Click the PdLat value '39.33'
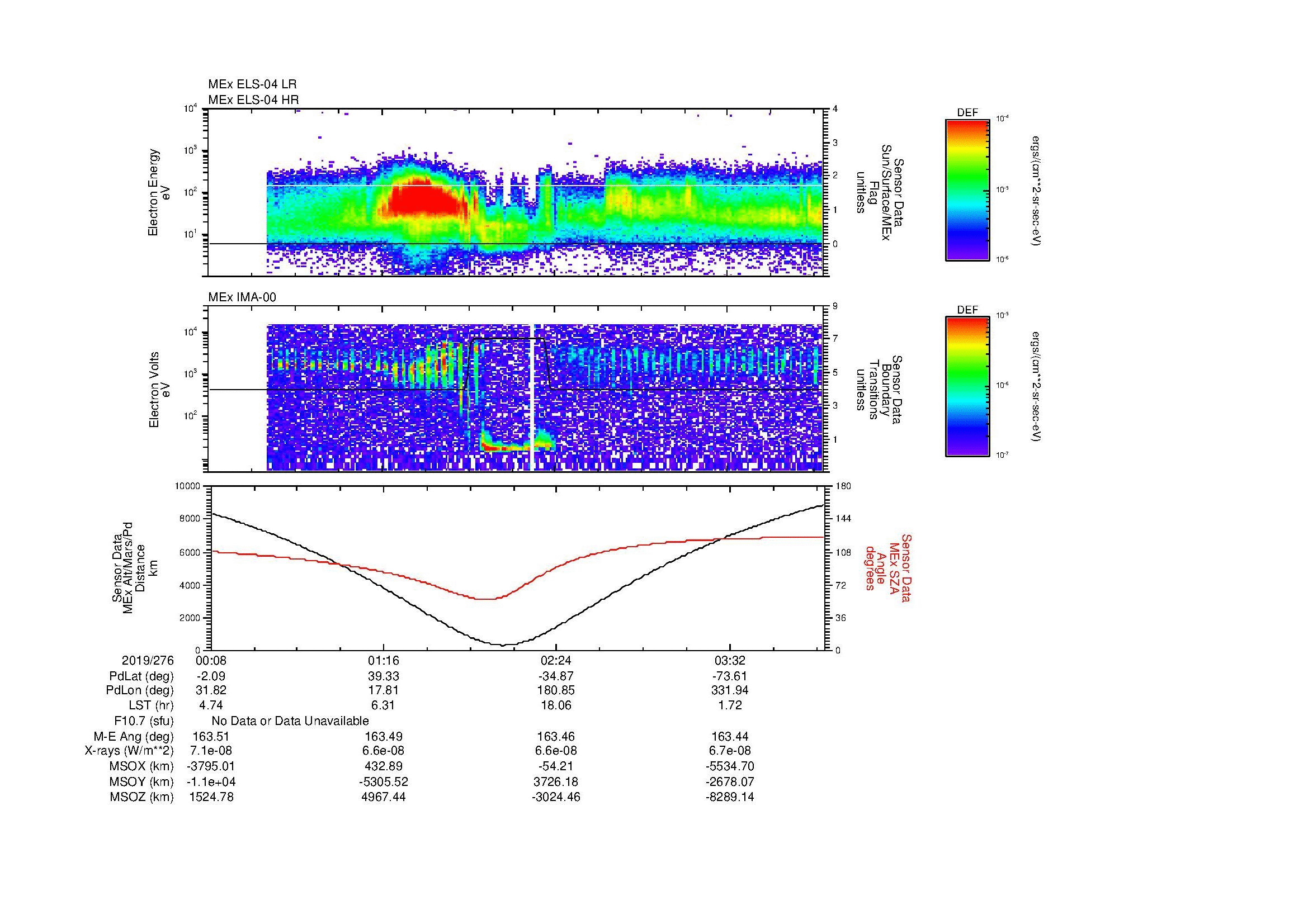The width and height of the screenshot is (1308, 924). pos(384,676)
